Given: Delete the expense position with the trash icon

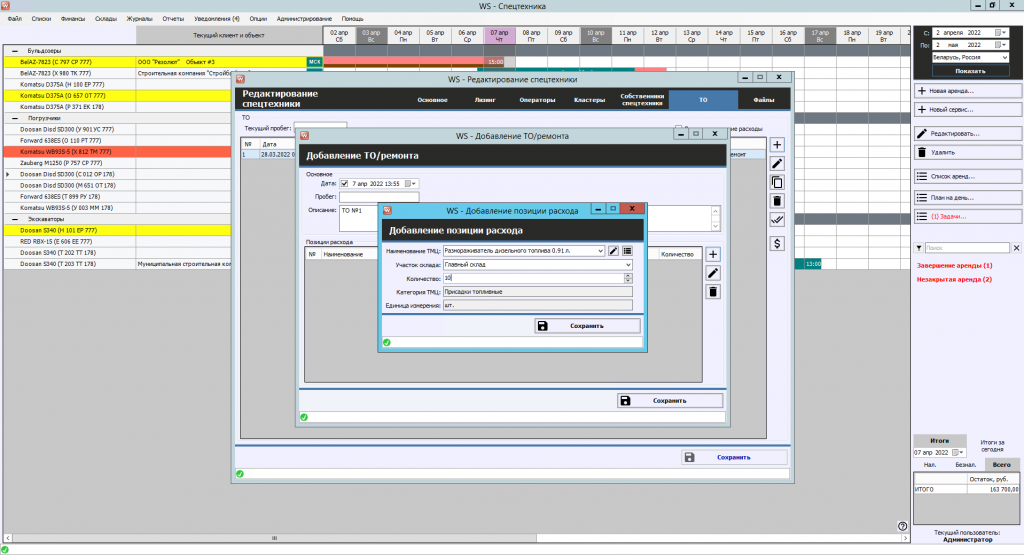Looking at the screenshot, I should (x=713, y=292).
